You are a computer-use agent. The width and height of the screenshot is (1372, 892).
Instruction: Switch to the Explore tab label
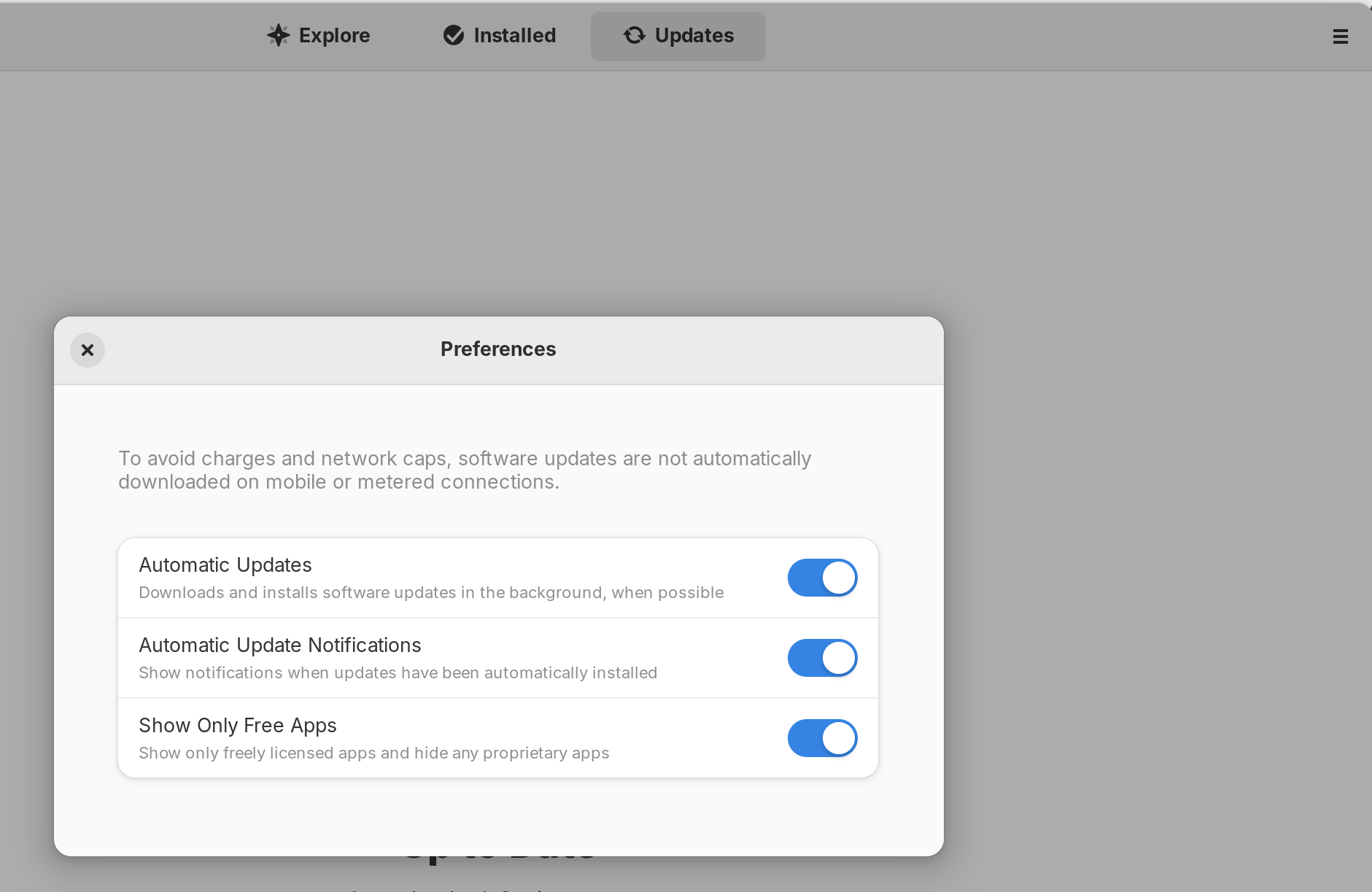pyautogui.click(x=334, y=36)
